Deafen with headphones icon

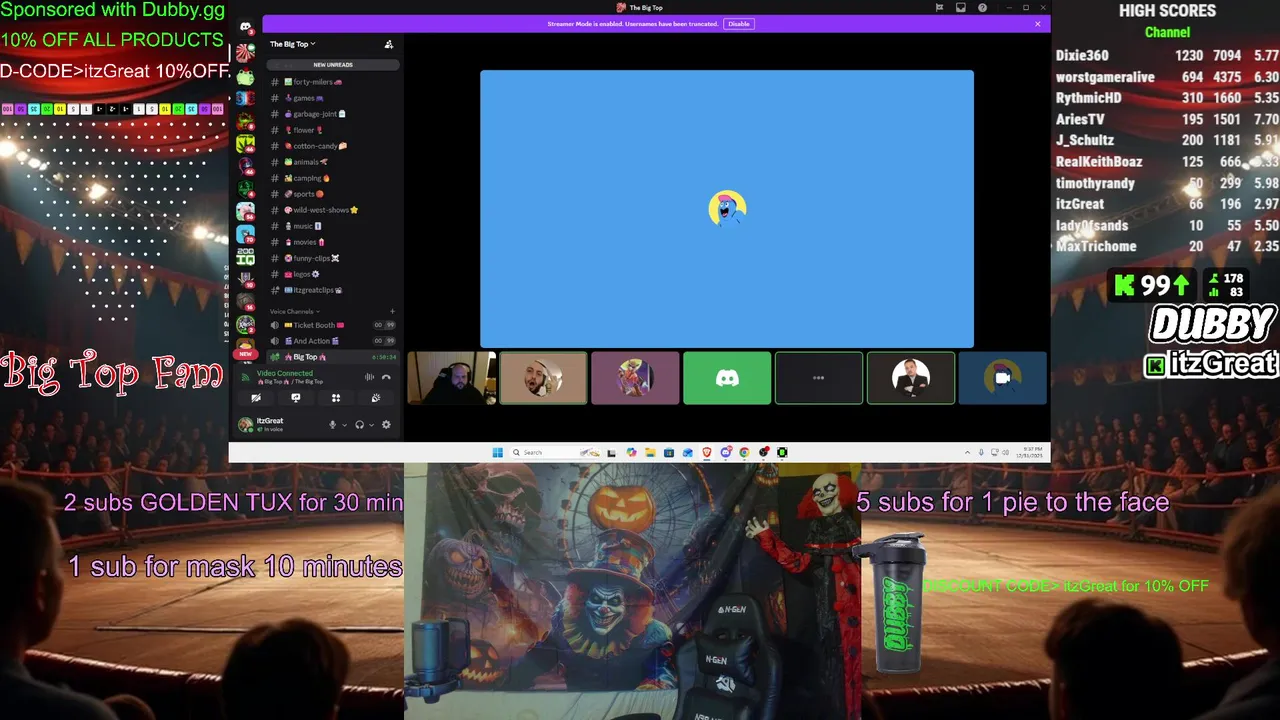click(359, 425)
